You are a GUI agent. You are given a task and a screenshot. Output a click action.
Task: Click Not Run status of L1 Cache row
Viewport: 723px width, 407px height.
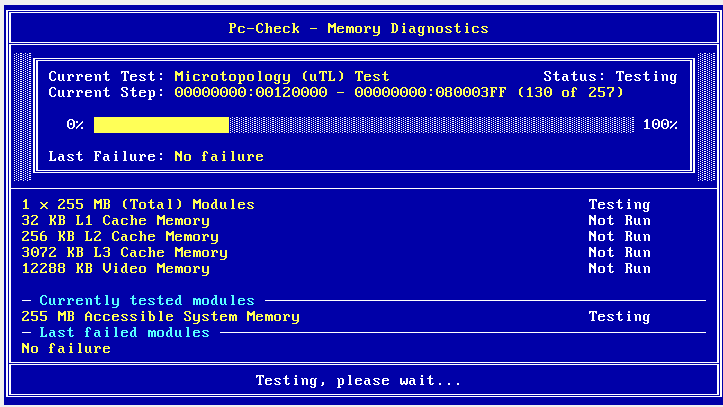(619, 221)
